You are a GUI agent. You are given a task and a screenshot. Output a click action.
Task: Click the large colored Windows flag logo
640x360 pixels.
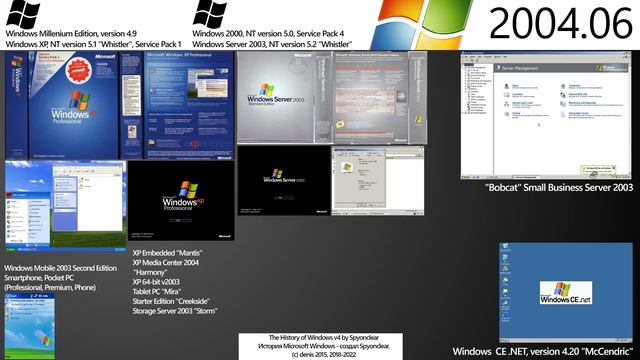click(x=421, y=24)
